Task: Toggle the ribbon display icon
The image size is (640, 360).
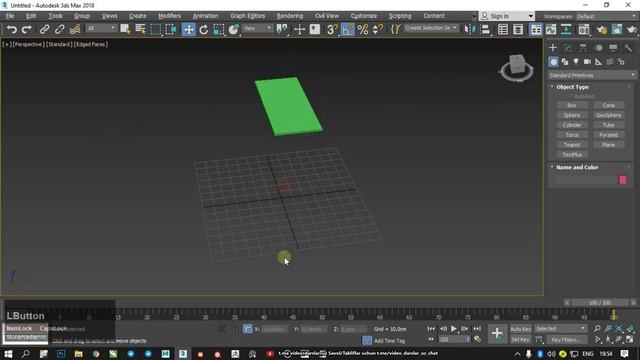Action: coord(536,29)
